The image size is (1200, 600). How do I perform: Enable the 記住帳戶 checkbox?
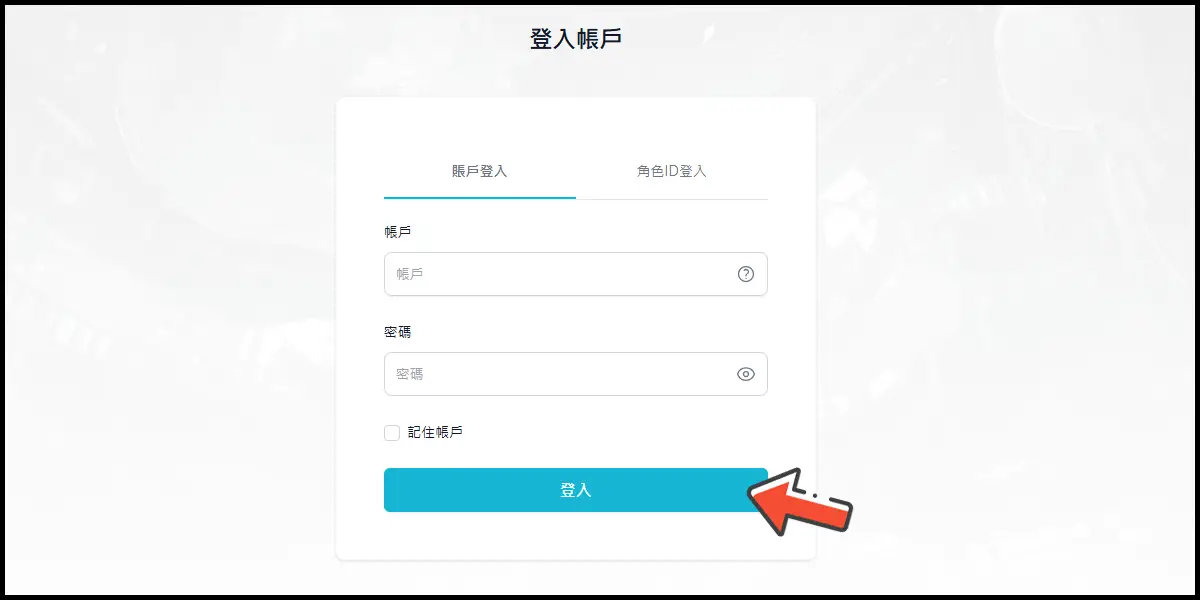(x=392, y=433)
